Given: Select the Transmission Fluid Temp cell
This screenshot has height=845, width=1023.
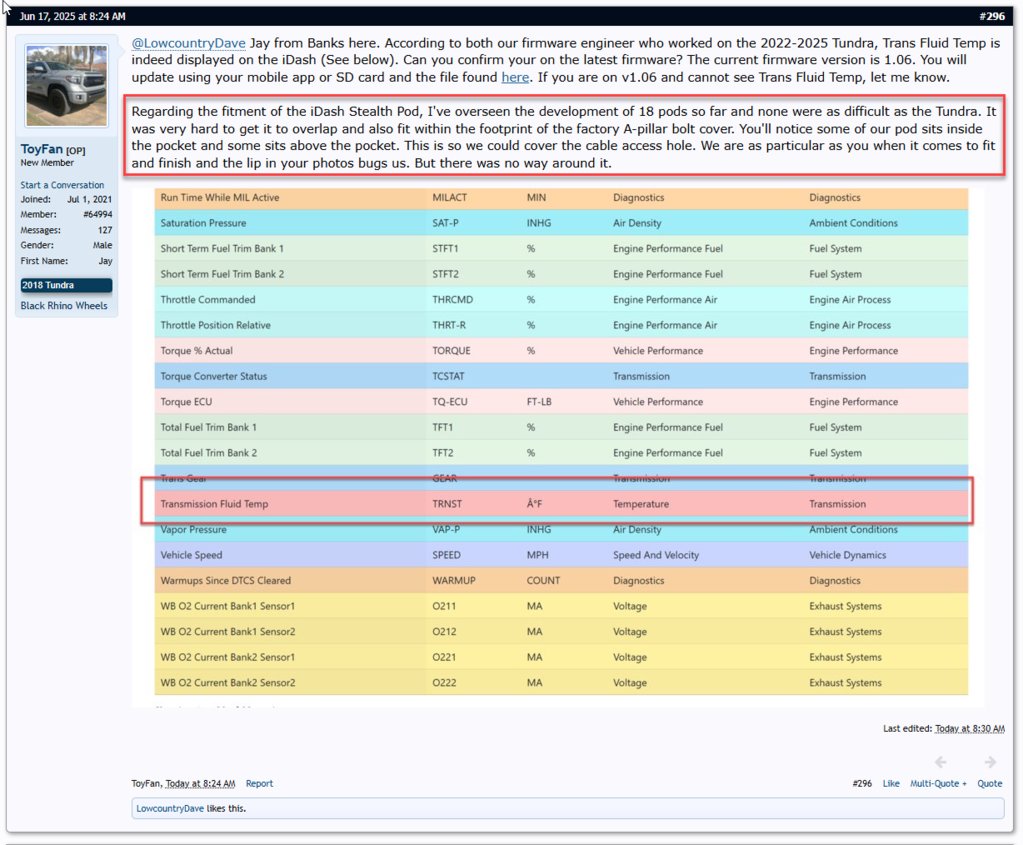Looking at the screenshot, I should click(x=214, y=504).
